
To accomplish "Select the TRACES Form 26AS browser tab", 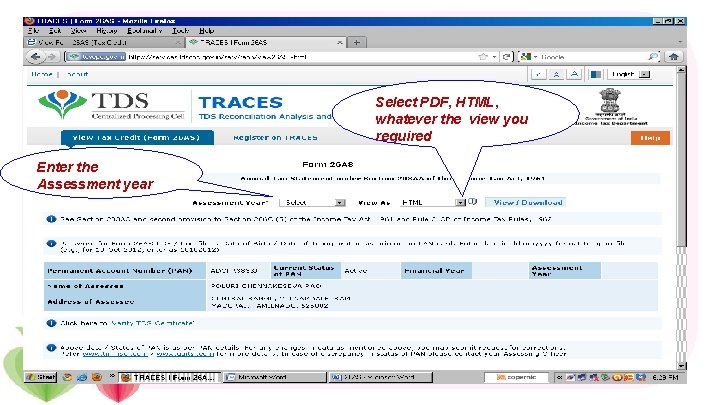I will [266, 42].
